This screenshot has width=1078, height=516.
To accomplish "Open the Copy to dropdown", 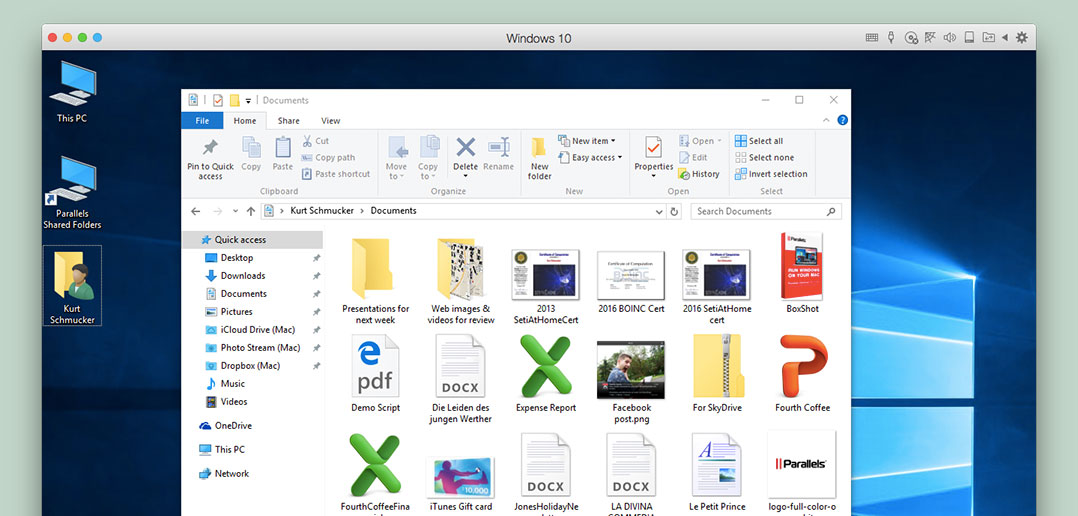I will coord(428,158).
